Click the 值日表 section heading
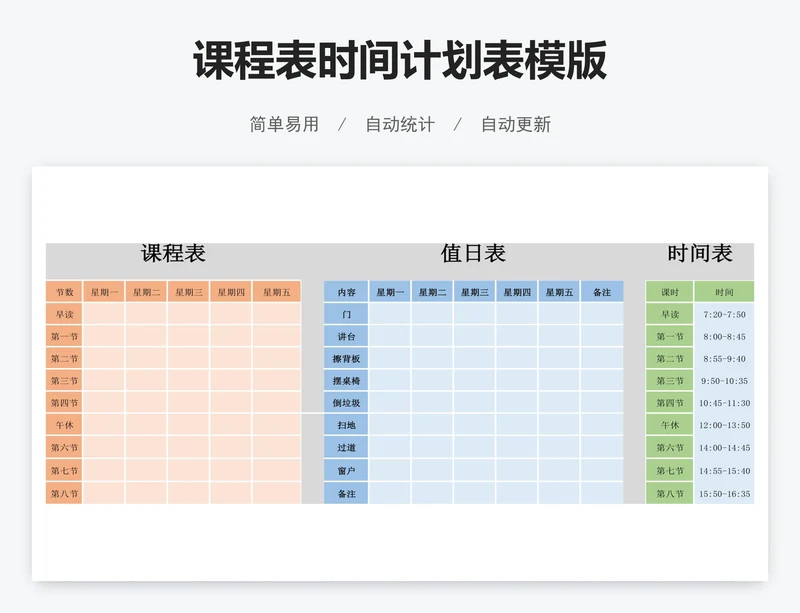Viewport: 800px width, 613px height. tap(473, 253)
